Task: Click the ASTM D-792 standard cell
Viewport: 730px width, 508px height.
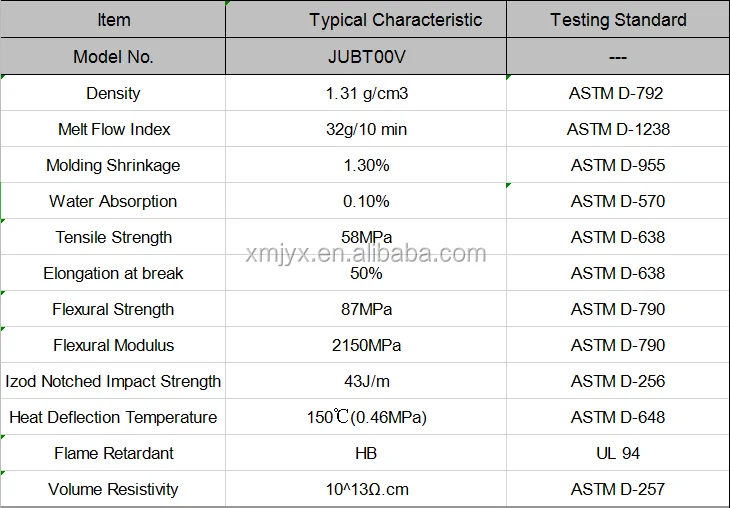Action: 617,93
